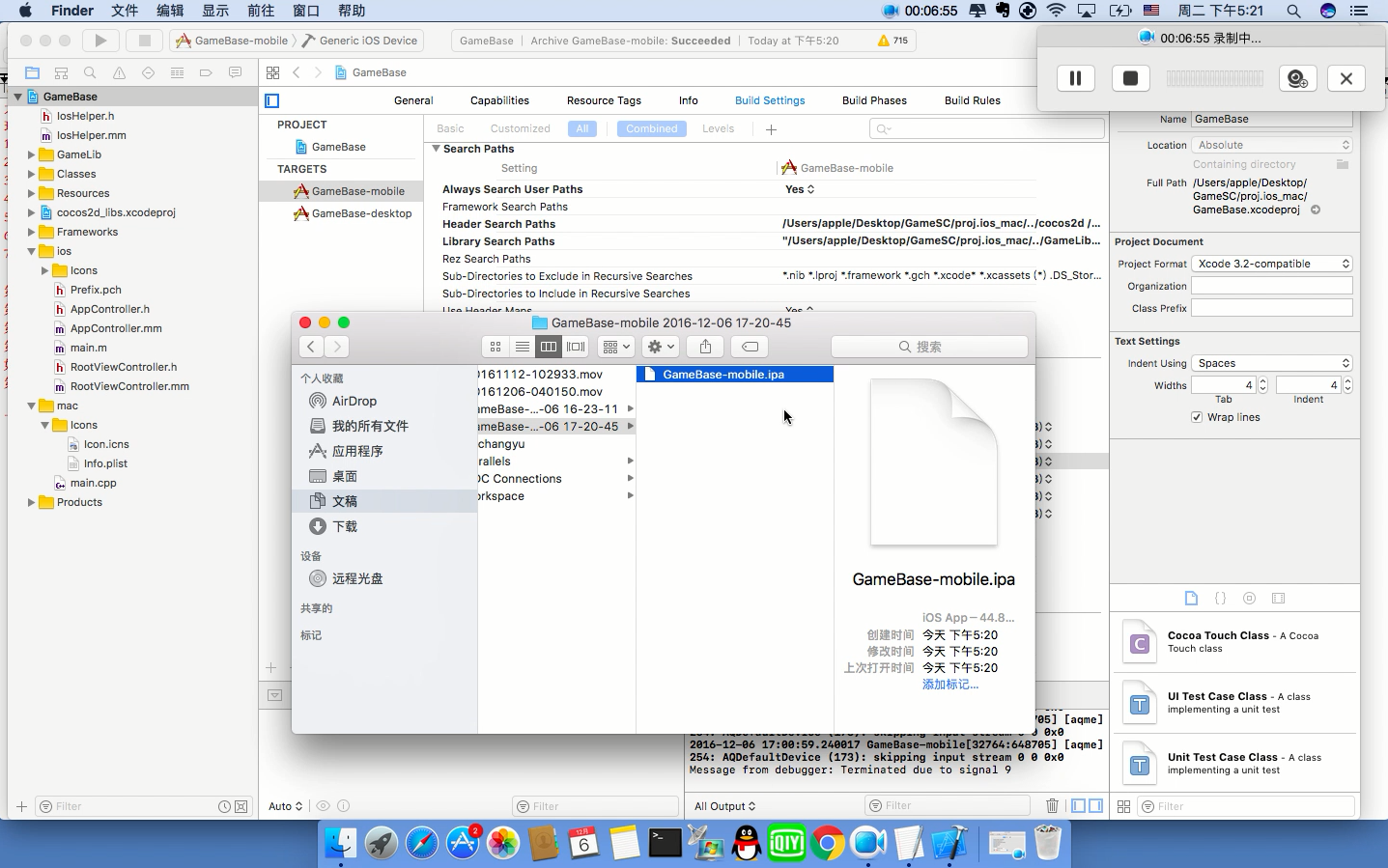Screen dimensions: 1388x868
Task: Open All Output console dropdown
Action: tap(725, 806)
